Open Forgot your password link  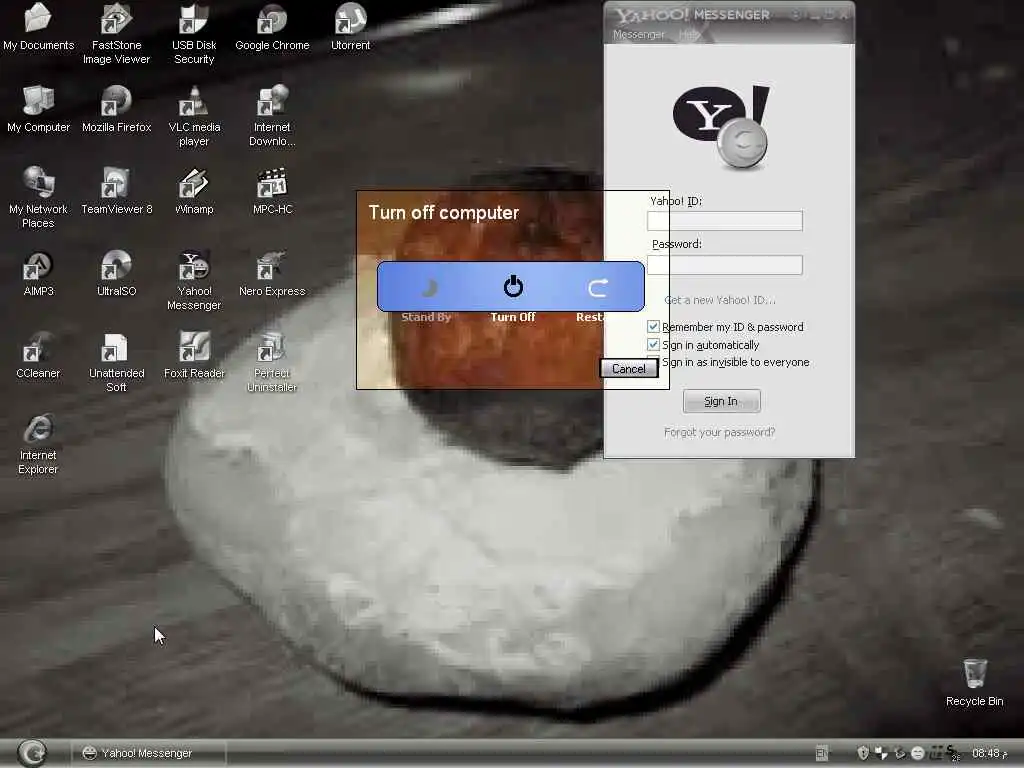pyautogui.click(x=720, y=432)
